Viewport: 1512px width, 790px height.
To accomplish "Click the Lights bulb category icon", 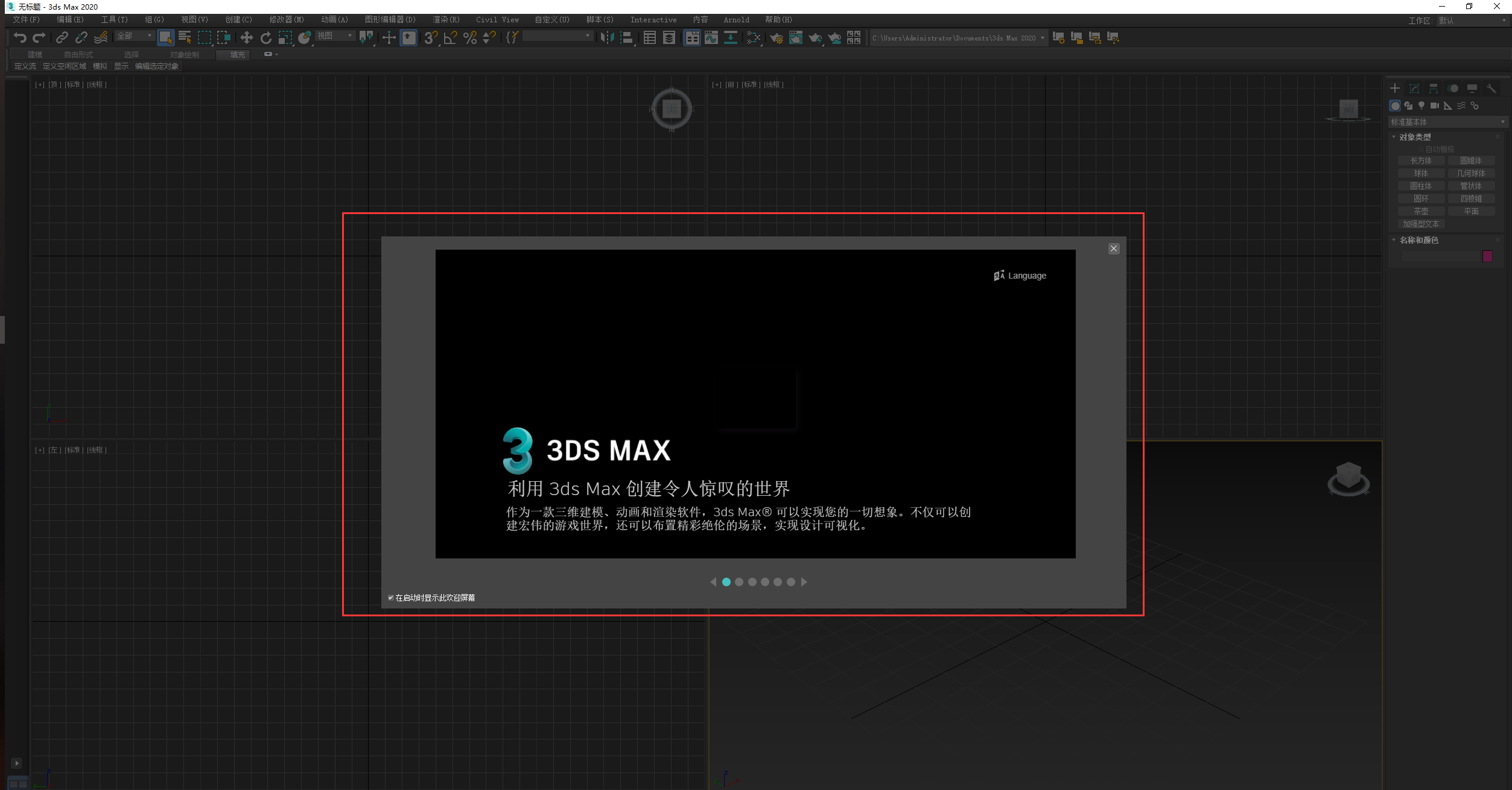I will point(1421,106).
